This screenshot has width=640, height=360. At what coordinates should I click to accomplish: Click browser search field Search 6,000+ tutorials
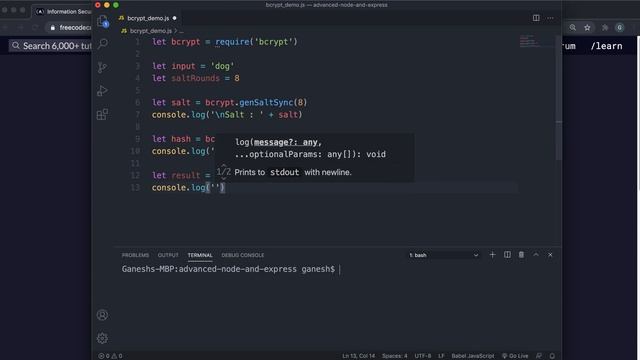51,46
